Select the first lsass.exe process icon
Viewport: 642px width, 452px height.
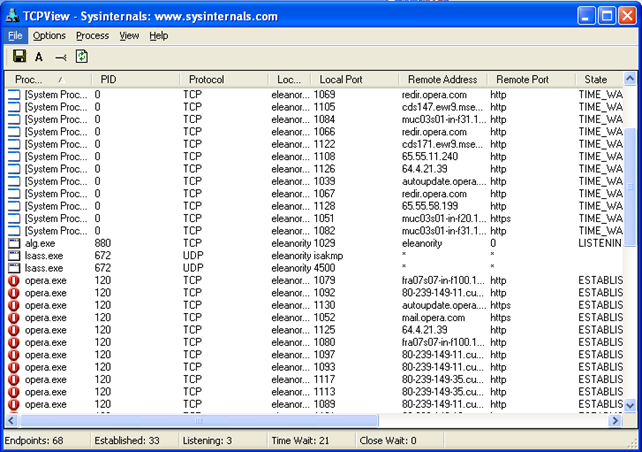click(x=14, y=256)
